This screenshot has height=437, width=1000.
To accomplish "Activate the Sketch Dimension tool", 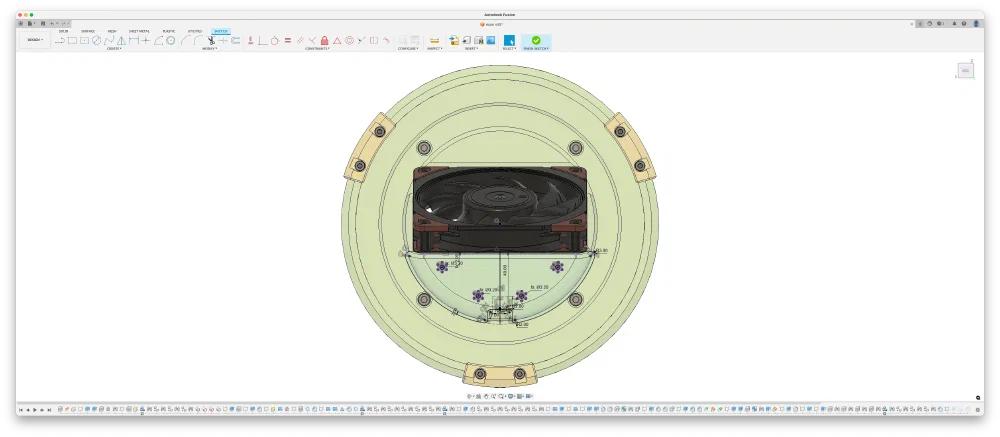I will click(134, 40).
